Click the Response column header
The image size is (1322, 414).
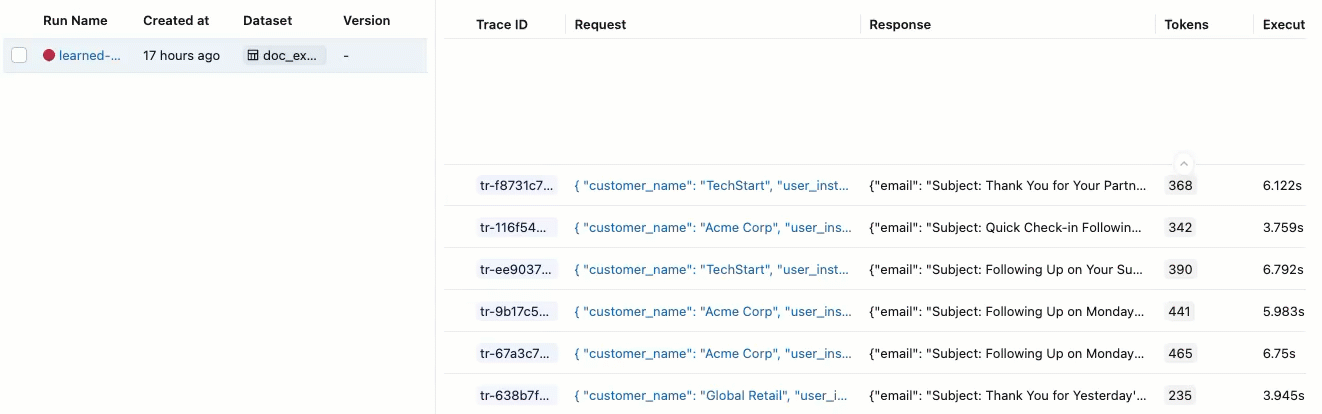[x=900, y=24]
